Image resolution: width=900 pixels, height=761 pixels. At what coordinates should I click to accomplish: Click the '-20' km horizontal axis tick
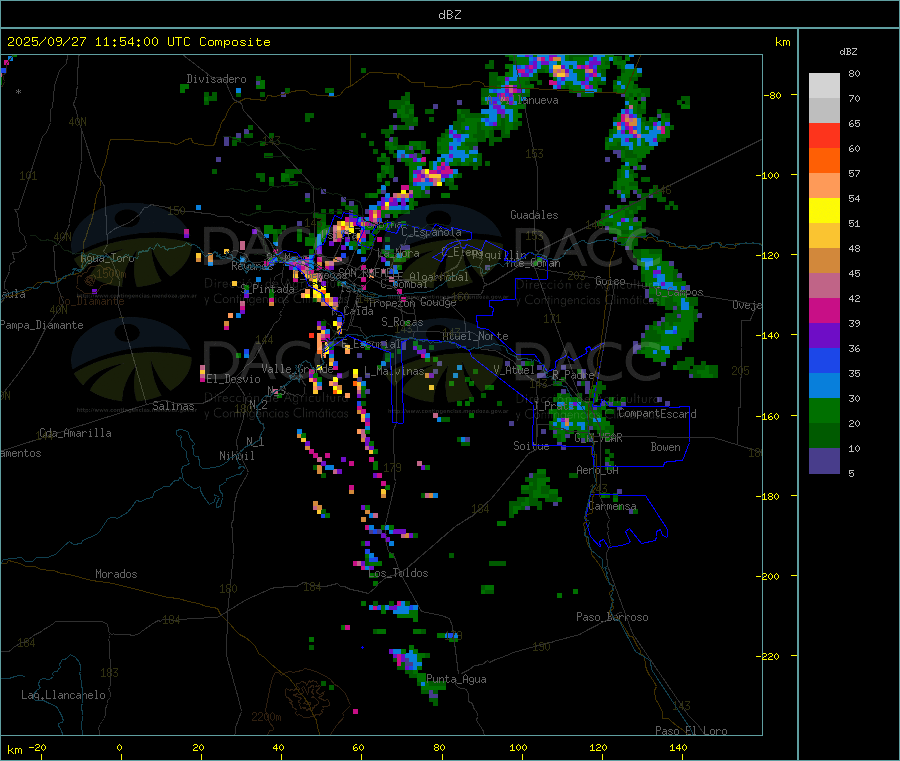38,747
